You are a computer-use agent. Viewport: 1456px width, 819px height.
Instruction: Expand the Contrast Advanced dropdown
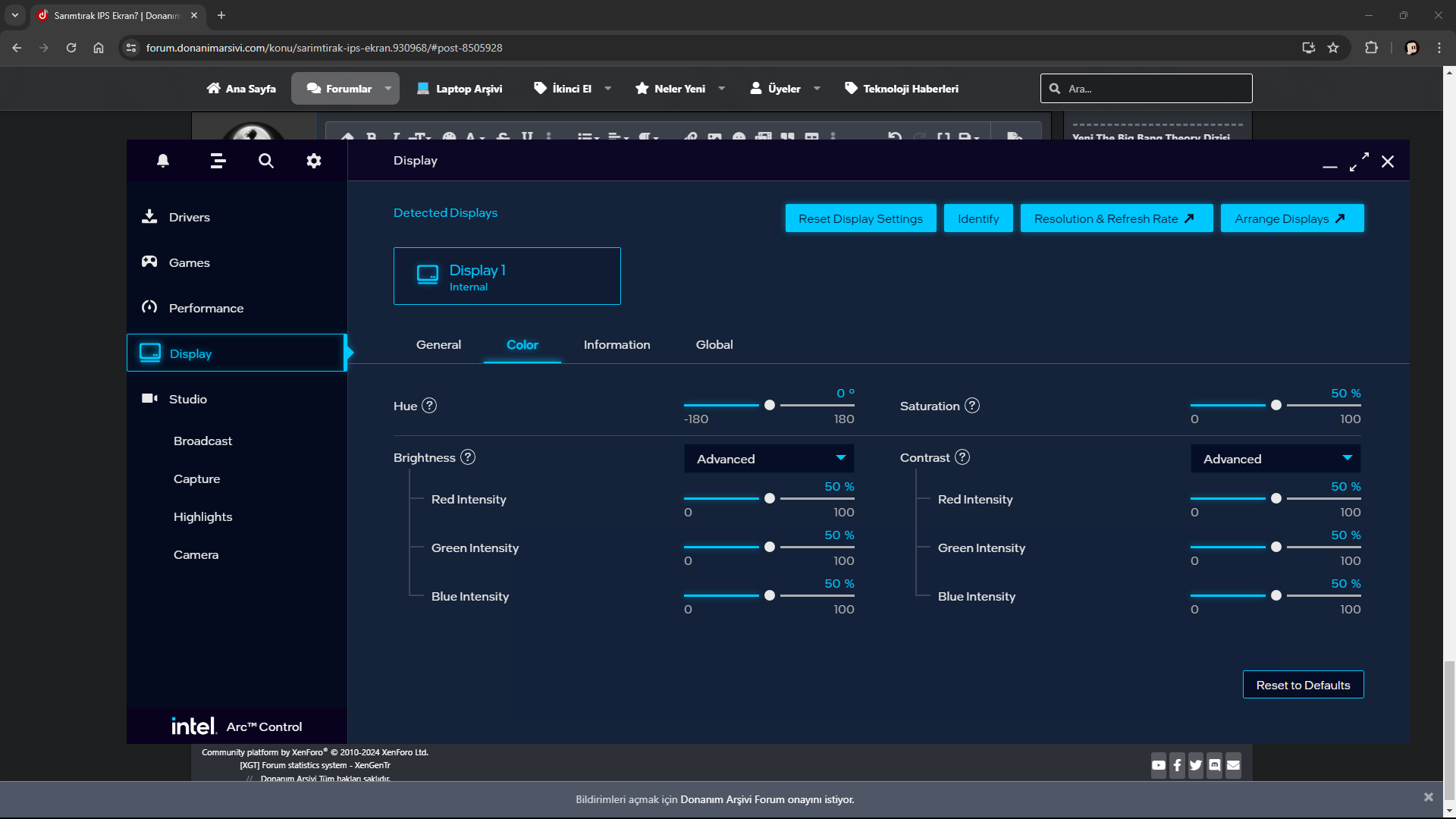[1276, 459]
